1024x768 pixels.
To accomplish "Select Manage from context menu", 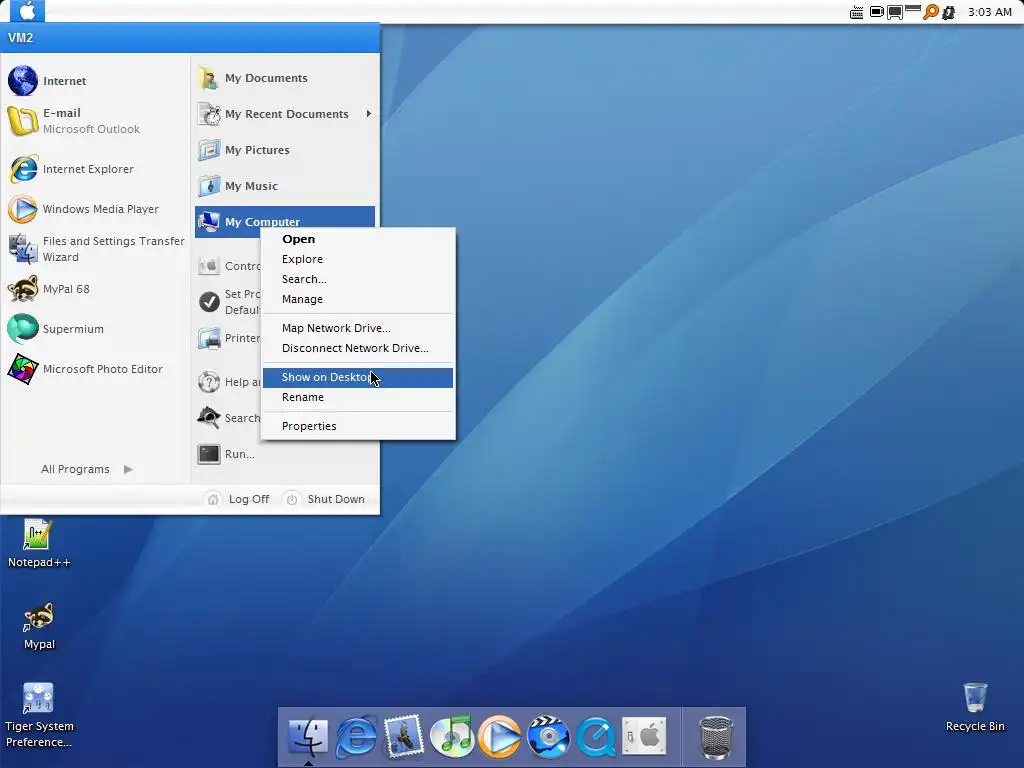I will point(358,299).
